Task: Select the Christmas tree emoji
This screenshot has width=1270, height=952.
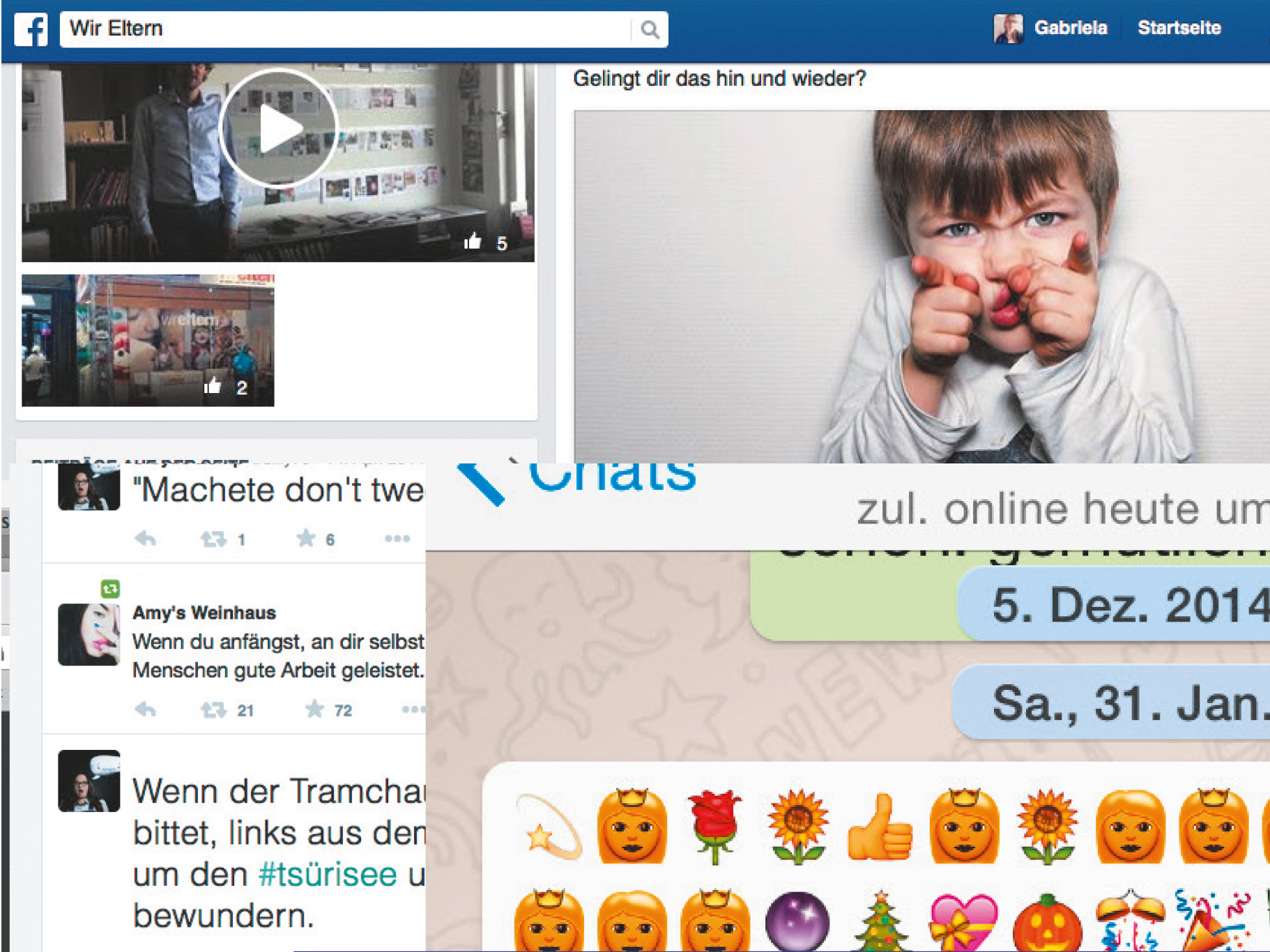Action: click(880, 921)
